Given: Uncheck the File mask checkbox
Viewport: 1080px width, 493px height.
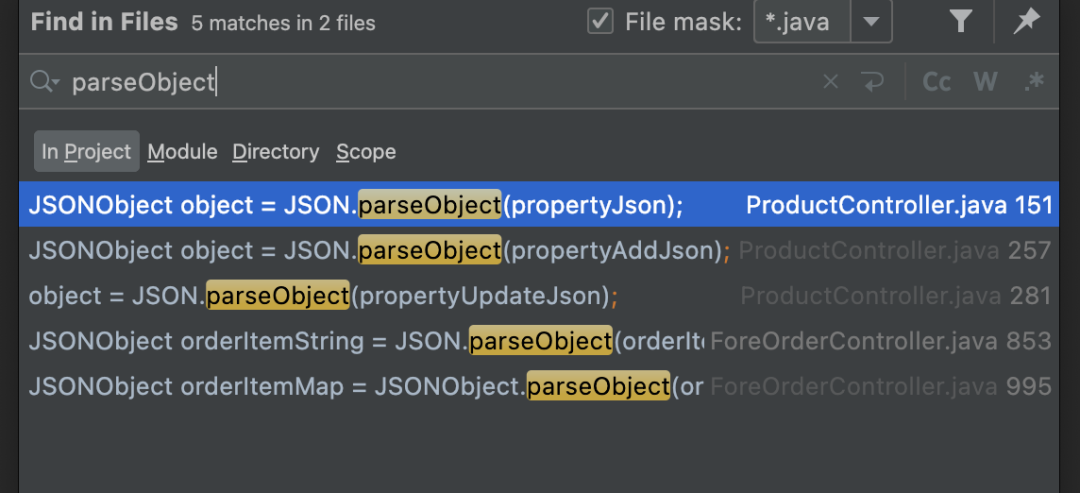Looking at the screenshot, I should (x=600, y=22).
